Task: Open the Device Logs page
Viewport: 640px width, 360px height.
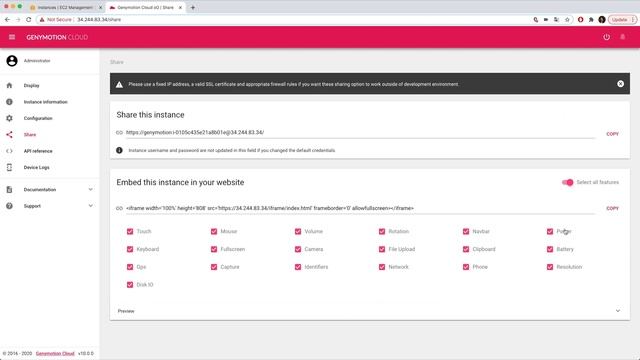Action: click(x=36, y=167)
